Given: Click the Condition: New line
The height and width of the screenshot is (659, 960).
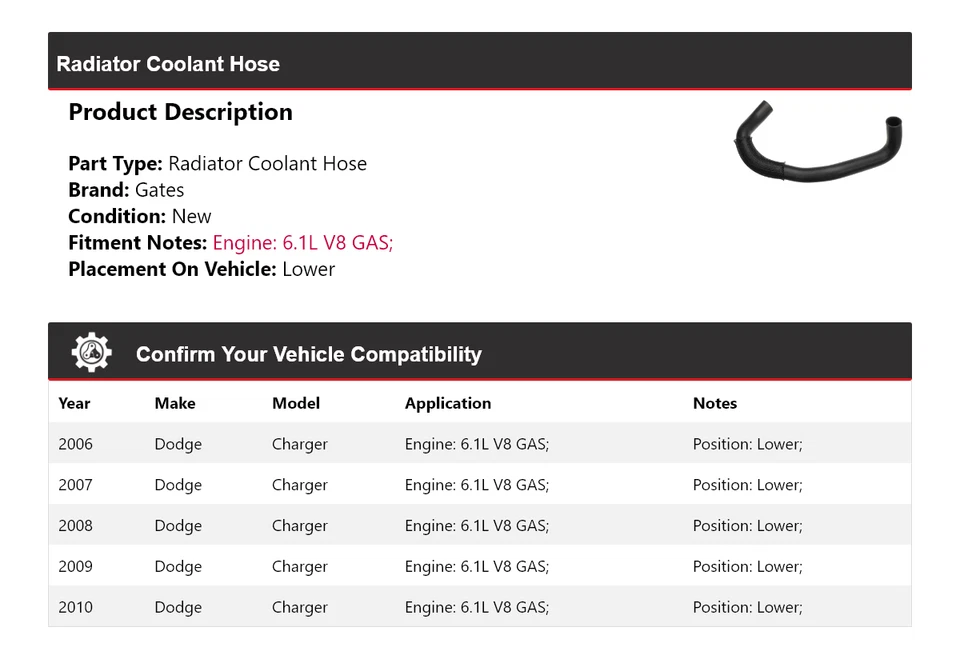Looking at the screenshot, I should (140, 216).
